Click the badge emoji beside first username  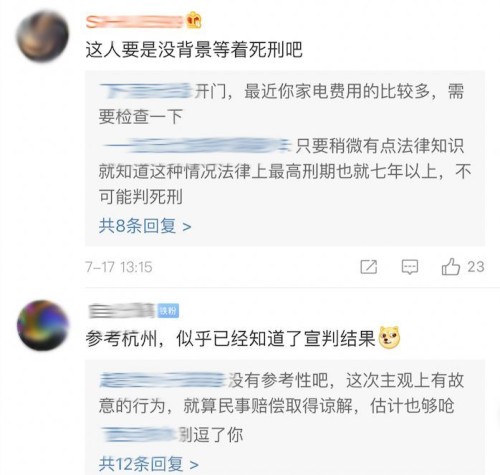tap(194, 20)
